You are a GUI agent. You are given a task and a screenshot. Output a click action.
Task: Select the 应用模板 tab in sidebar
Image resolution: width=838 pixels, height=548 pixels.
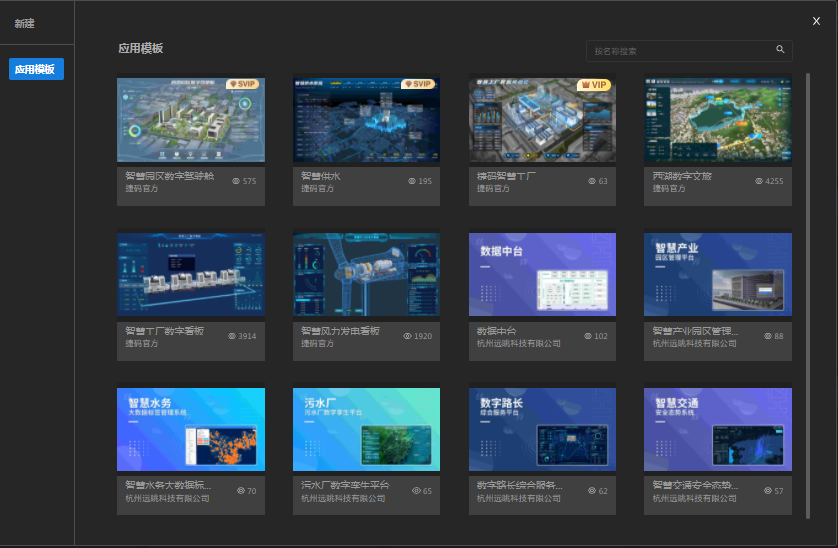coord(36,69)
